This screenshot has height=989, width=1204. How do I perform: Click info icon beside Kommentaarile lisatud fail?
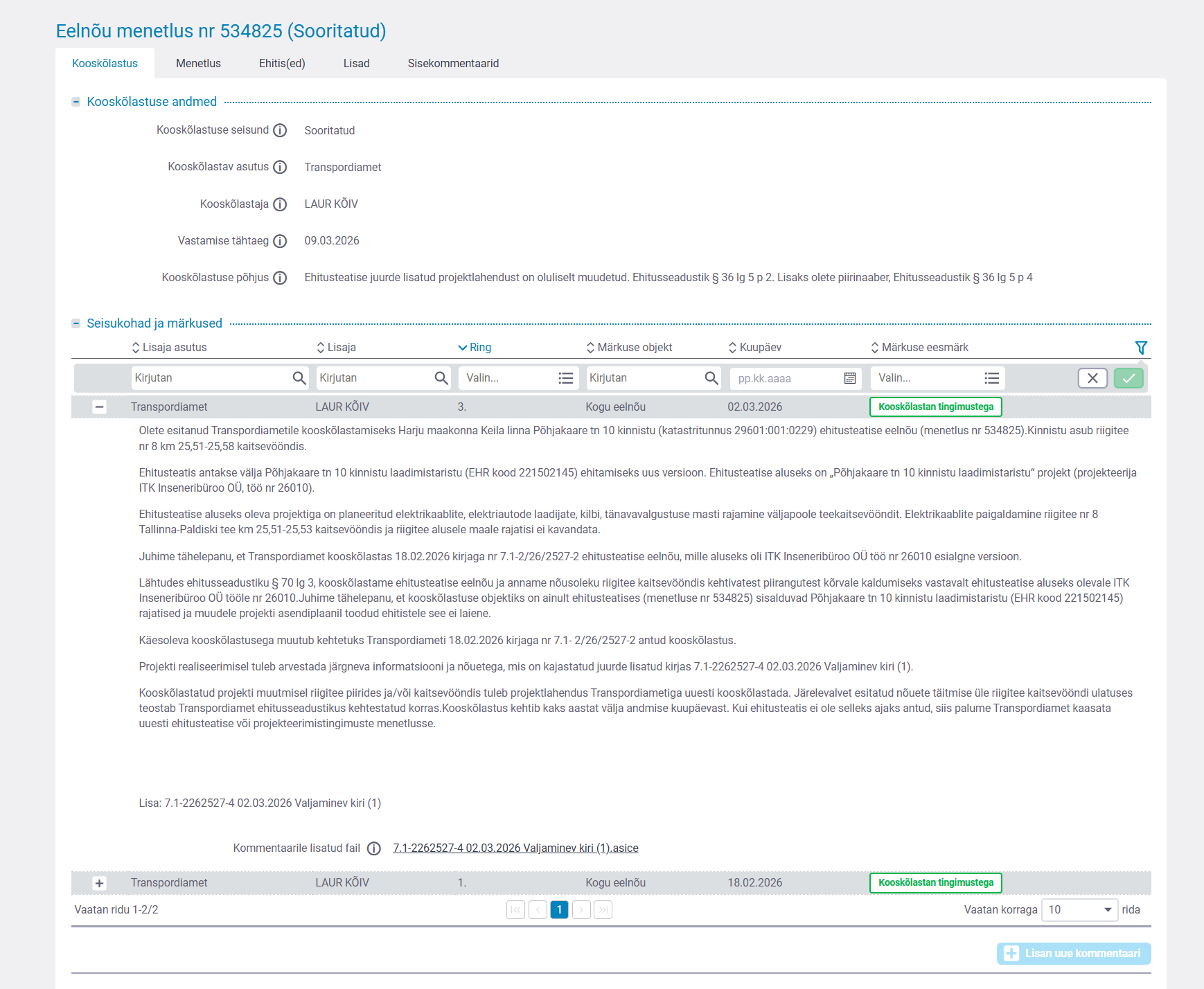click(373, 848)
